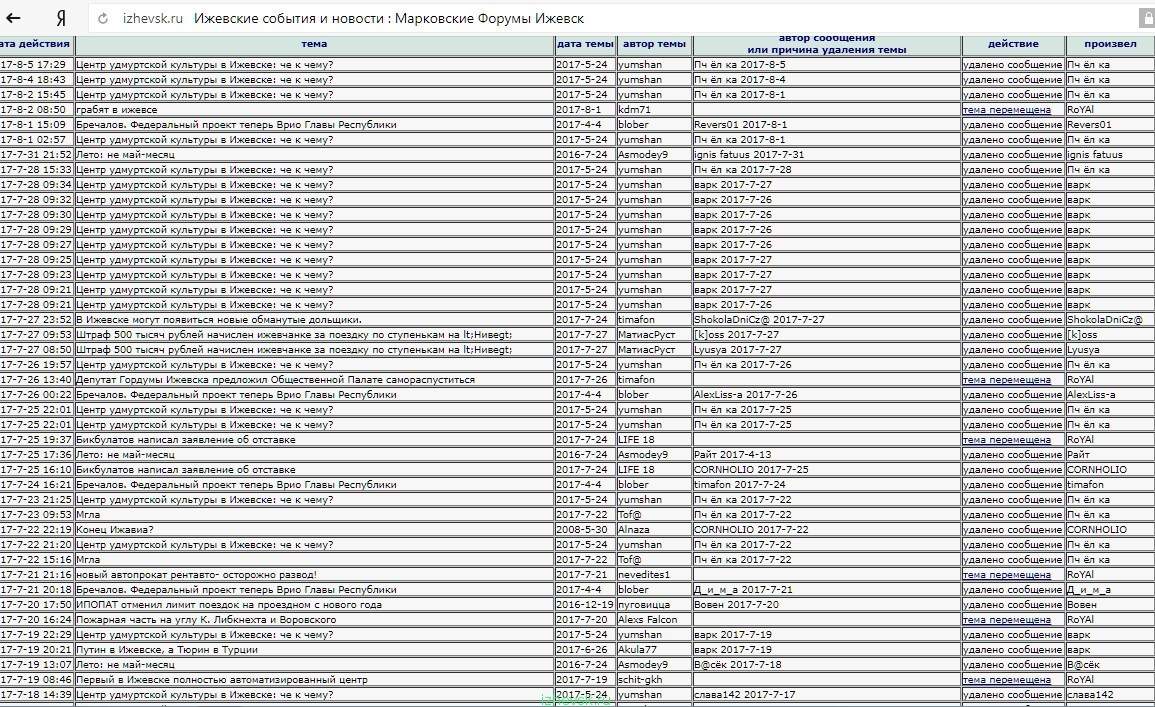This screenshot has width=1155, height=707.
Task: Click topic 'Депутат Гордумы Ижевска предложил Общественной Палате самораспуститься'
Action: (x=275, y=380)
